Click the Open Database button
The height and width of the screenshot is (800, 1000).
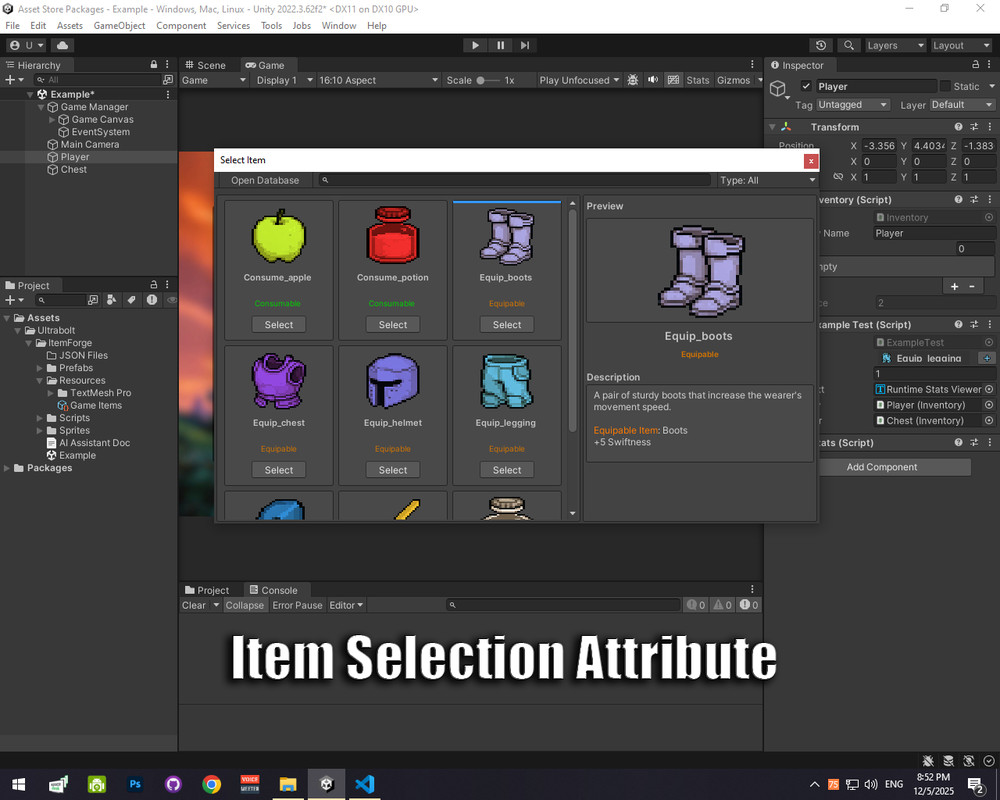click(x=266, y=180)
